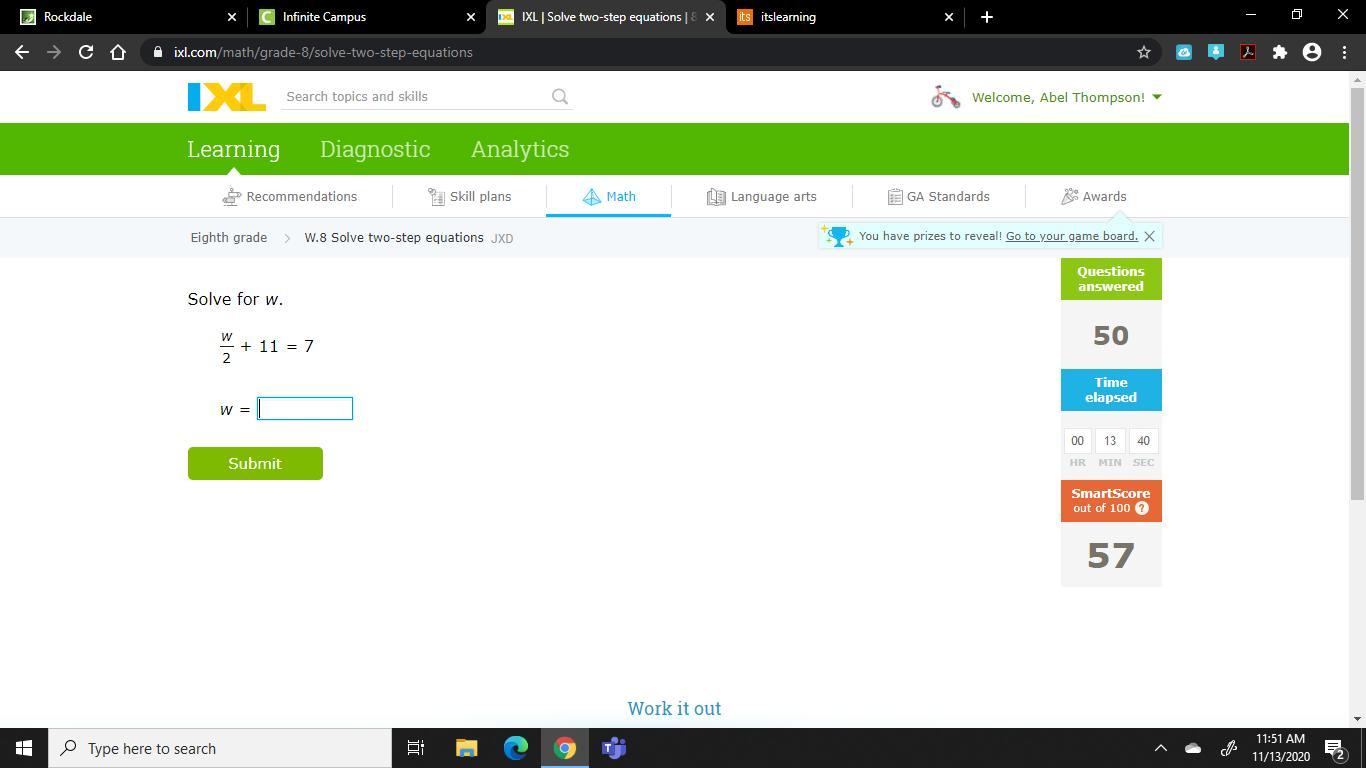Click the SmartScore help question mark
Viewport: 1366px width, 768px height.
(x=1142, y=508)
